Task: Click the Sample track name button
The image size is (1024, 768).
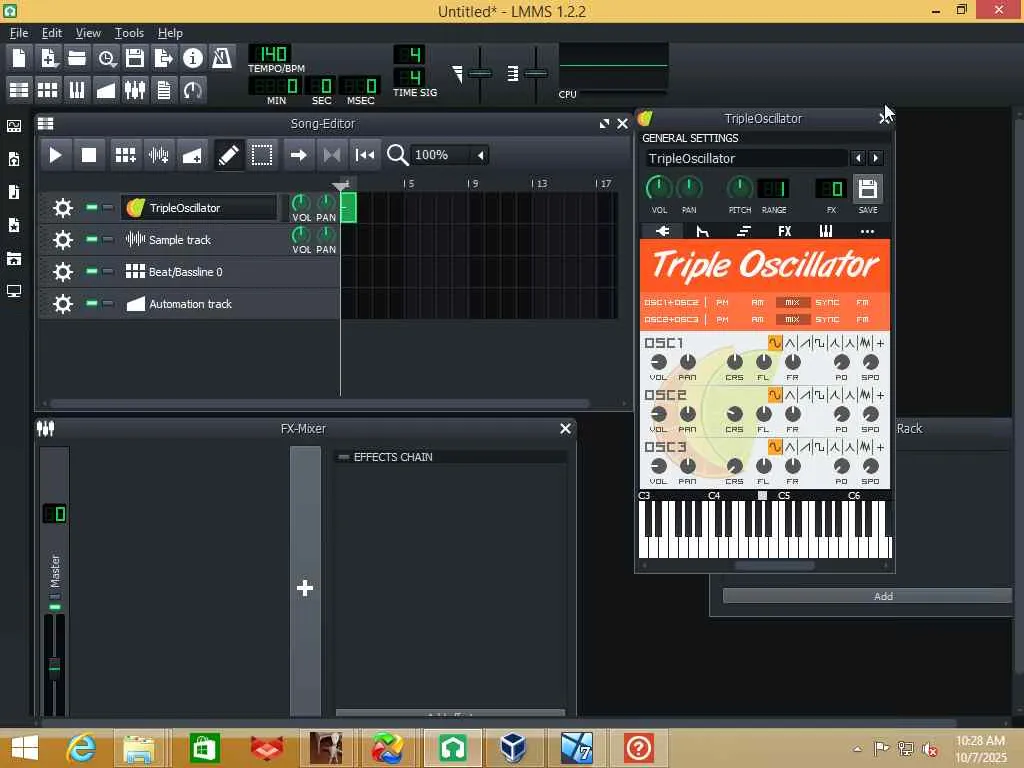Action: point(199,240)
